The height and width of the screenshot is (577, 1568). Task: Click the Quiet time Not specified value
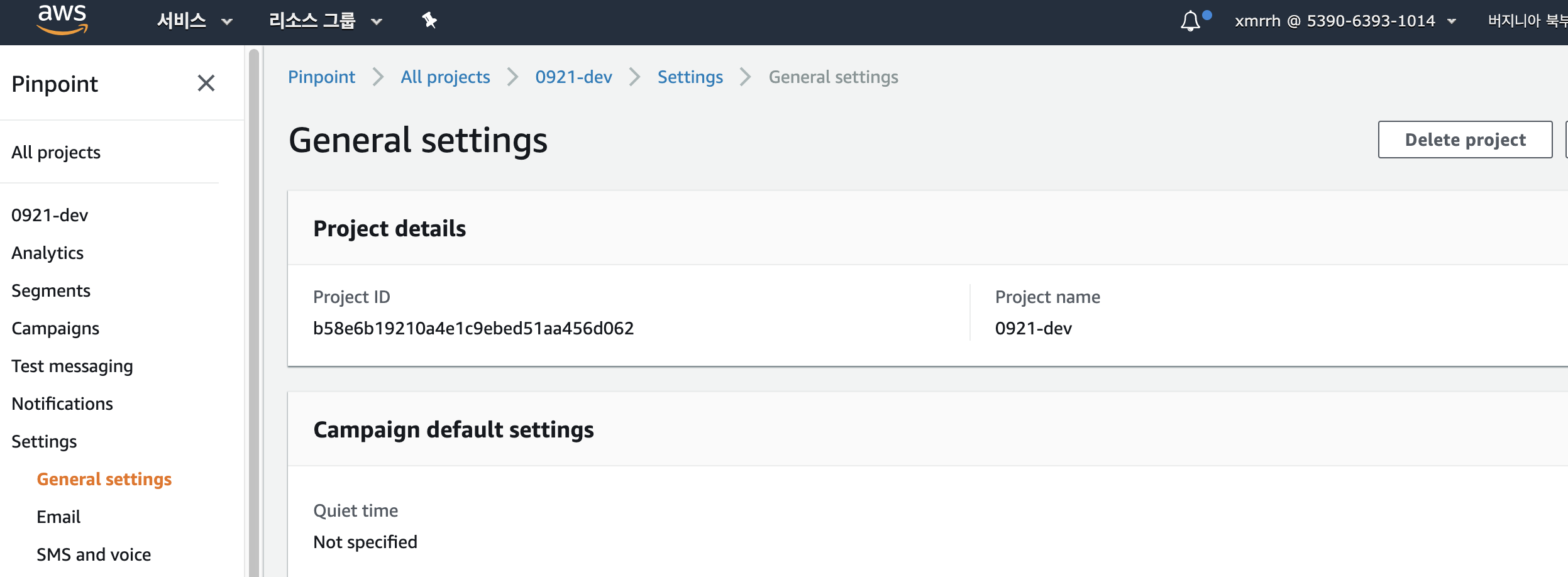(x=365, y=542)
